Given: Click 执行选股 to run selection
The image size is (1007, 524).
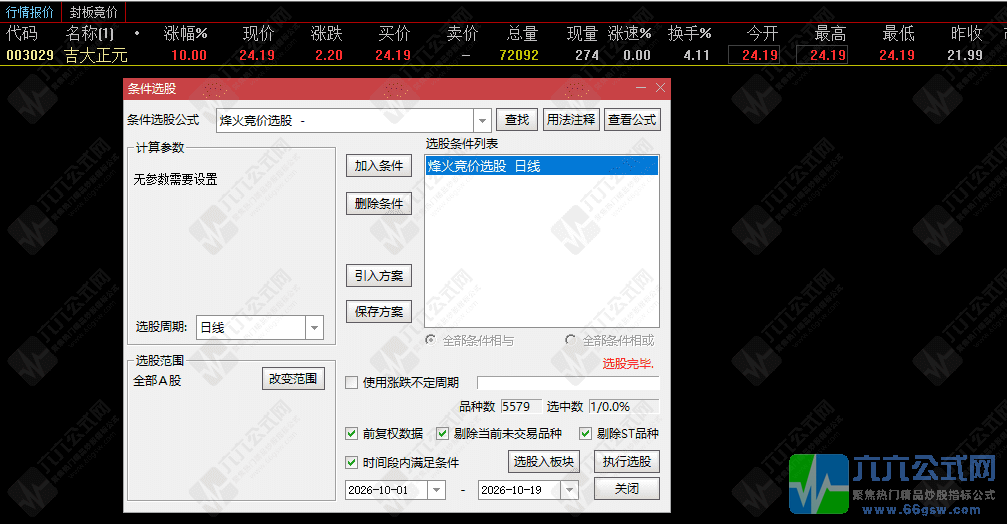Looking at the screenshot, I should tap(627, 462).
